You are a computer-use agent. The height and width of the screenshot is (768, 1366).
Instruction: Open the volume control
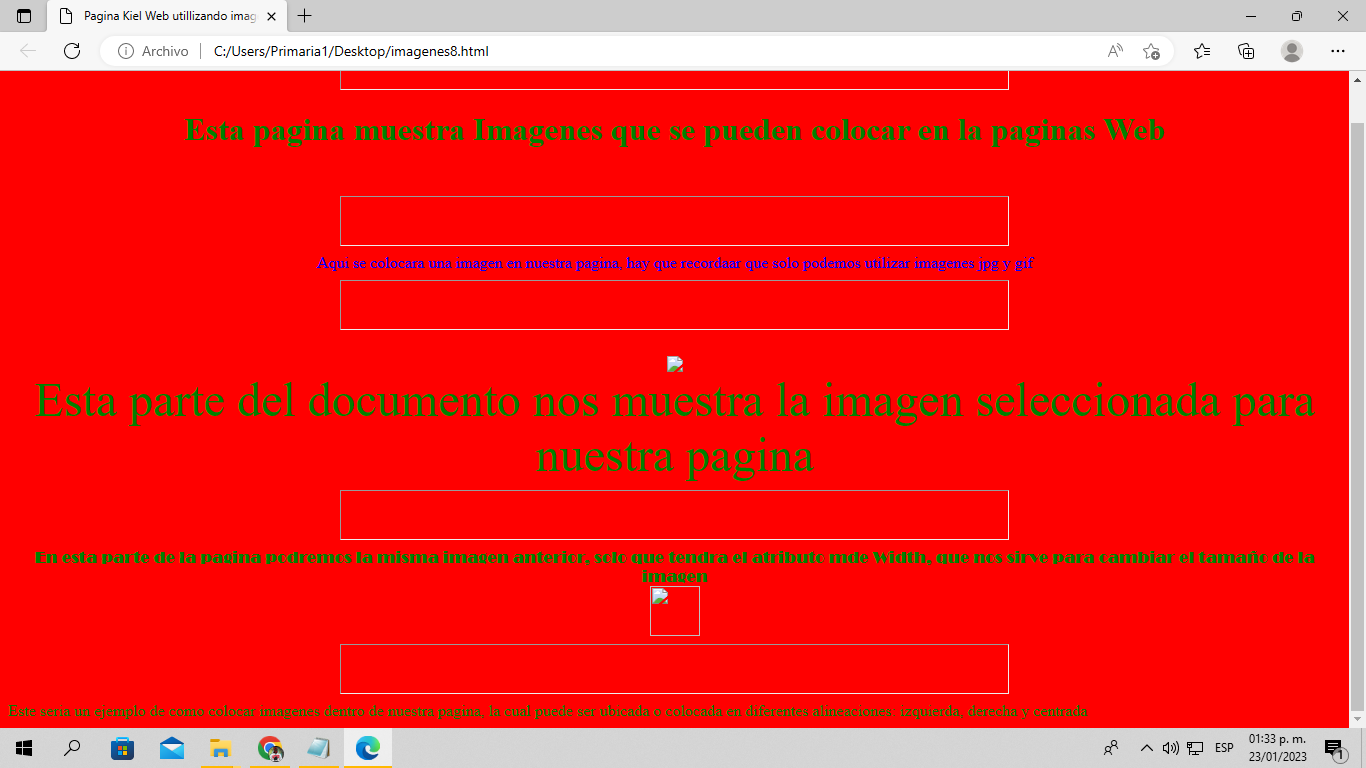[x=1171, y=748]
